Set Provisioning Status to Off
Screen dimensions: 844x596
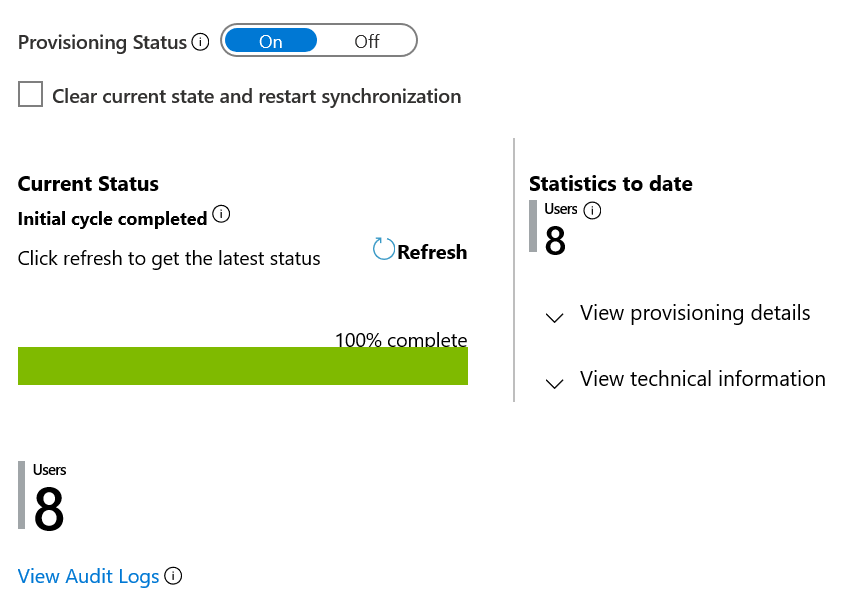[366, 41]
